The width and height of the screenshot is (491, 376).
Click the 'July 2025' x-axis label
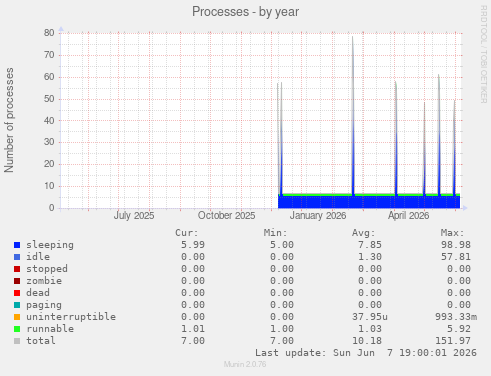point(134,216)
